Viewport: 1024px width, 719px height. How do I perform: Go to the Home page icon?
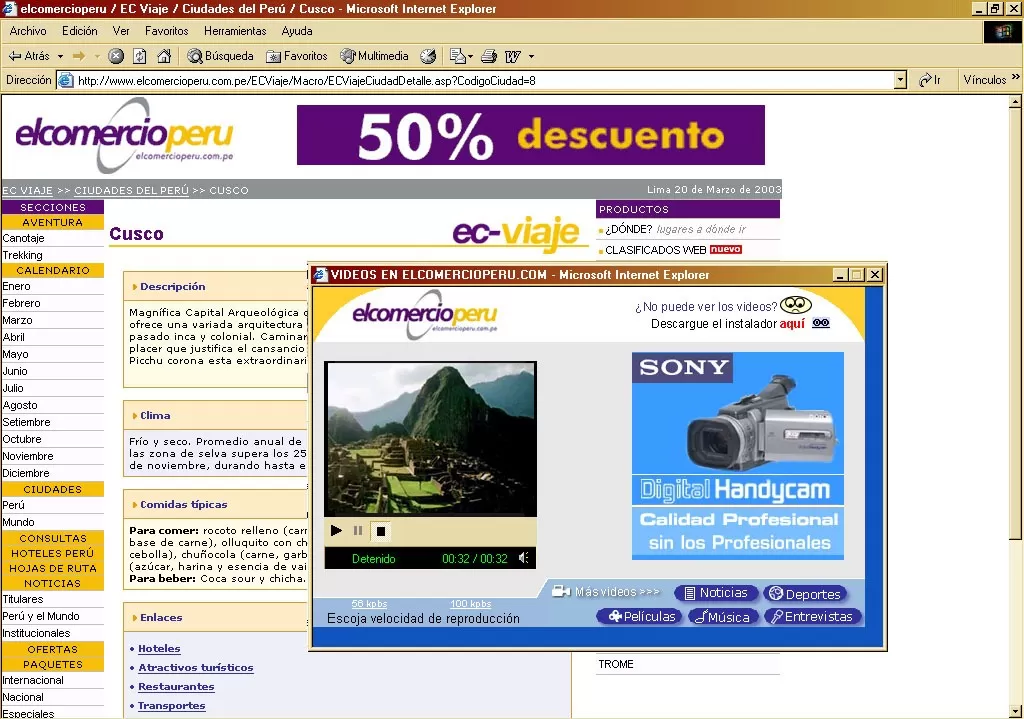coord(164,56)
